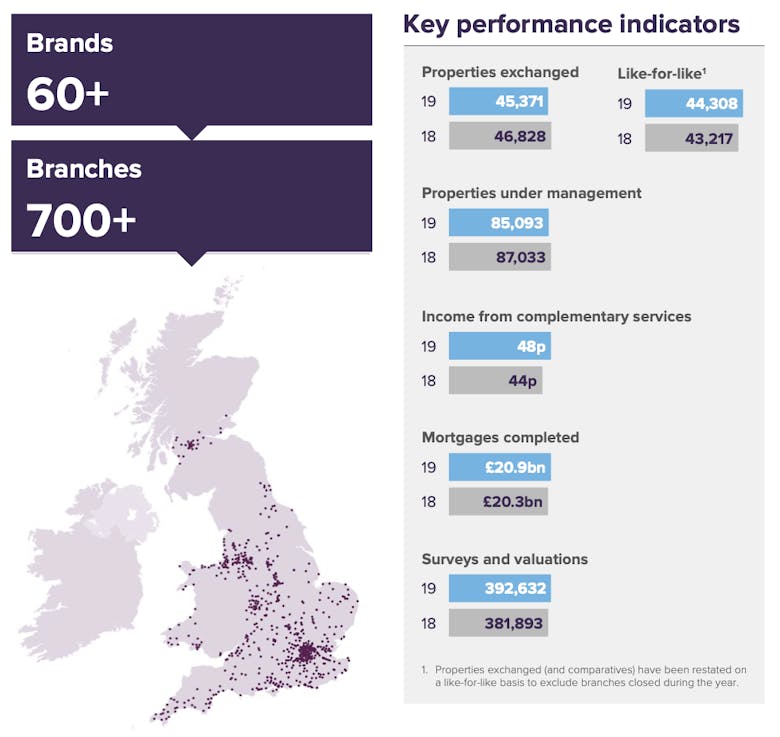Click the Branches 700+ banner
Screen dimensions: 780x737
point(191,195)
